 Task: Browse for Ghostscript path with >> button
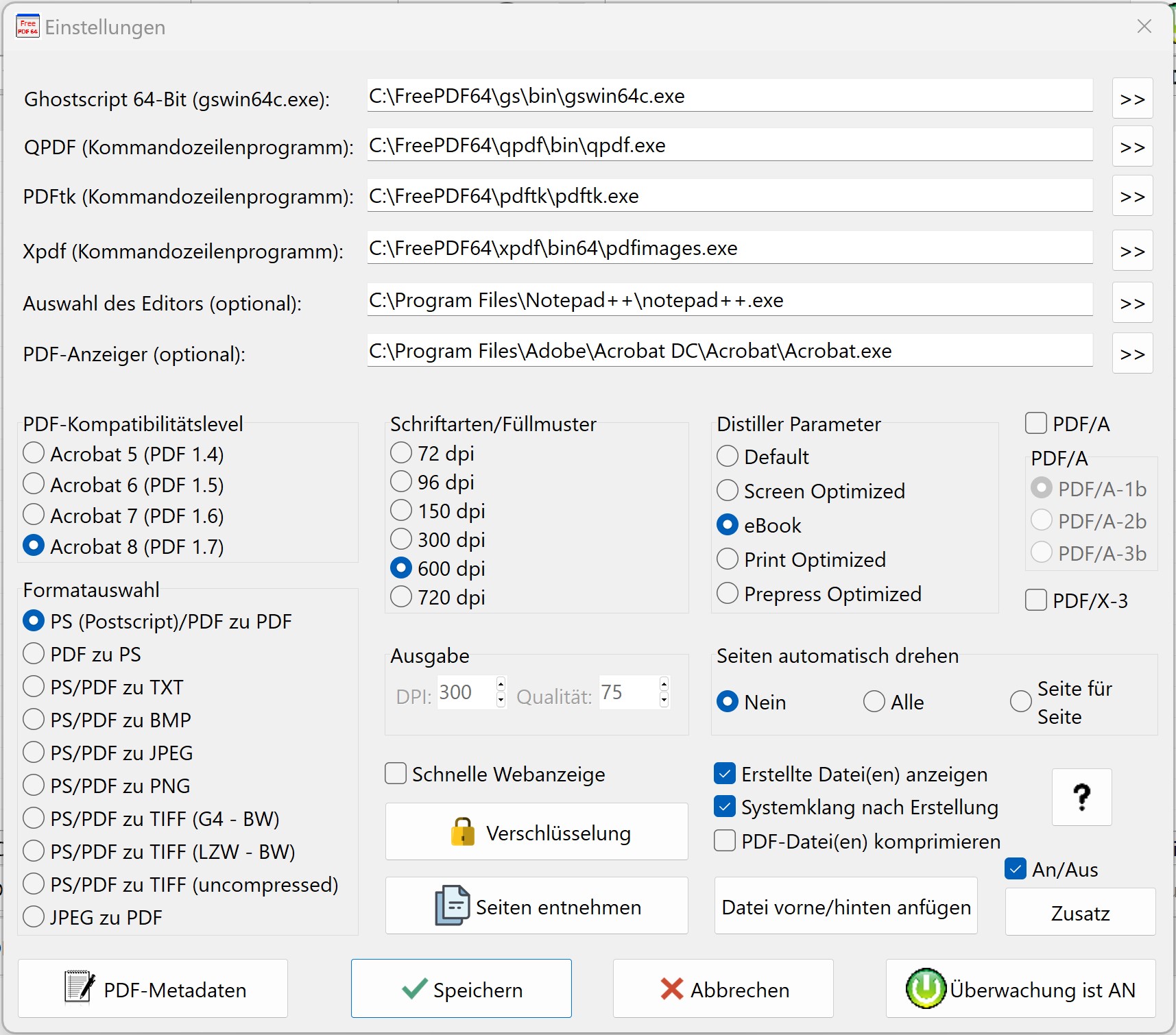[1133, 99]
